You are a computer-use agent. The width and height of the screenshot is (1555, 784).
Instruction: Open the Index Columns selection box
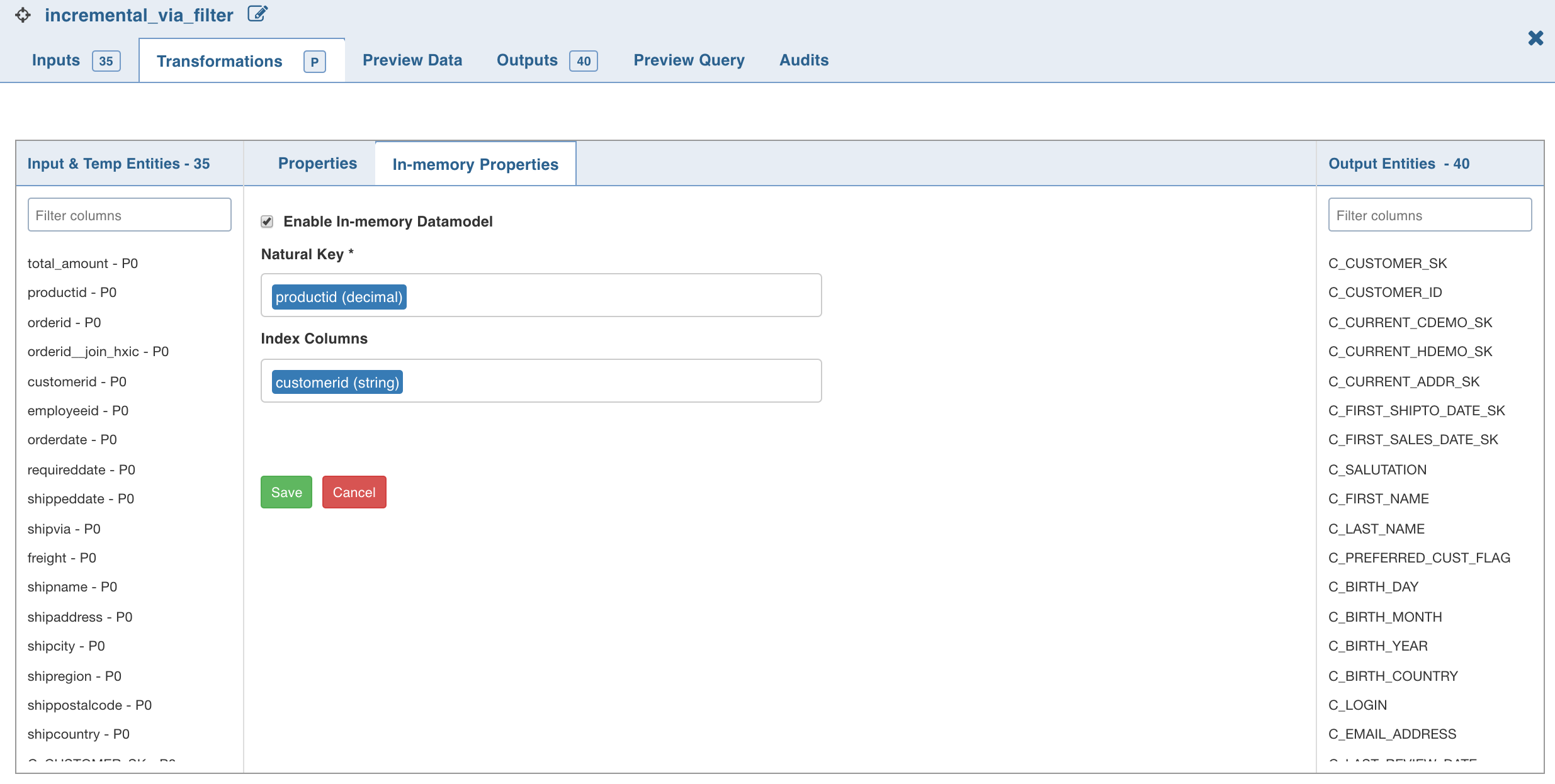pyautogui.click(x=541, y=381)
